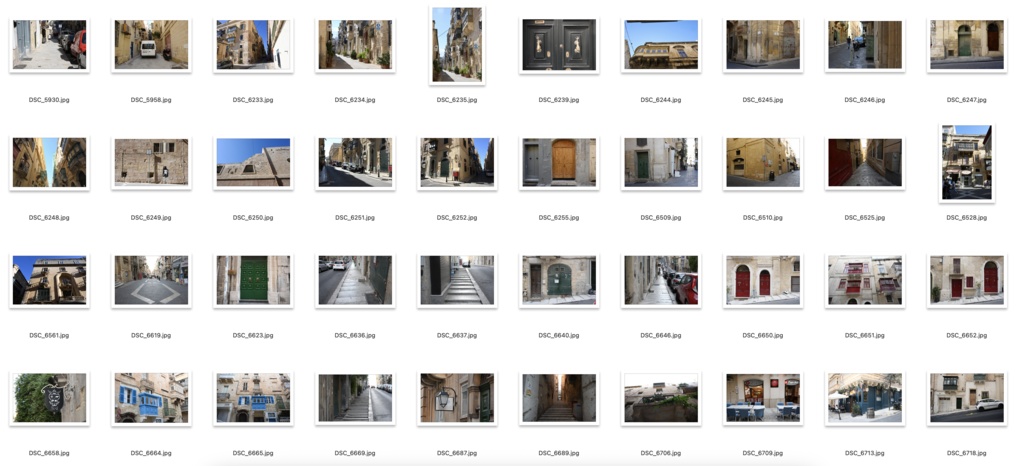The height and width of the screenshot is (466, 1024).
Task: Select blue balcony photo DSC_6664.jpg
Action: point(151,397)
